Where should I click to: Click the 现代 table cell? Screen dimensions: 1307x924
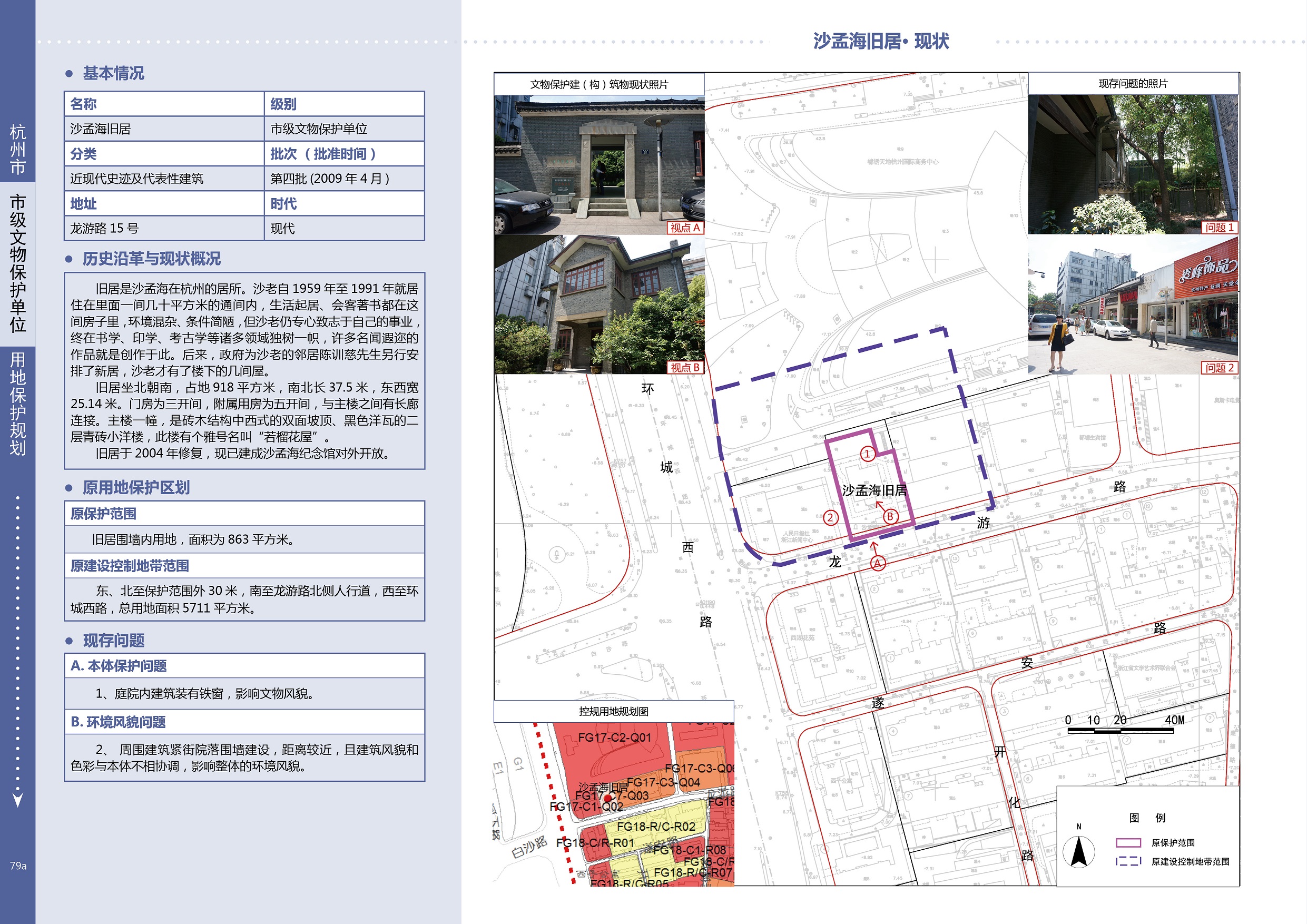tap(345, 228)
